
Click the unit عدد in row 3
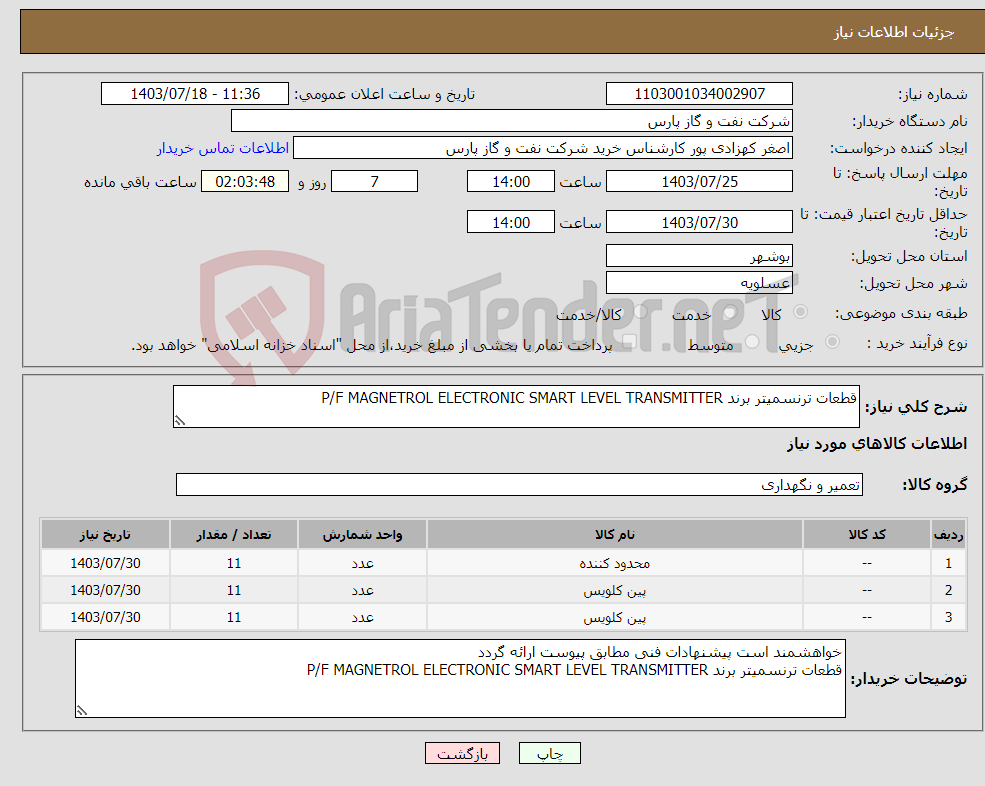(x=362, y=617)
